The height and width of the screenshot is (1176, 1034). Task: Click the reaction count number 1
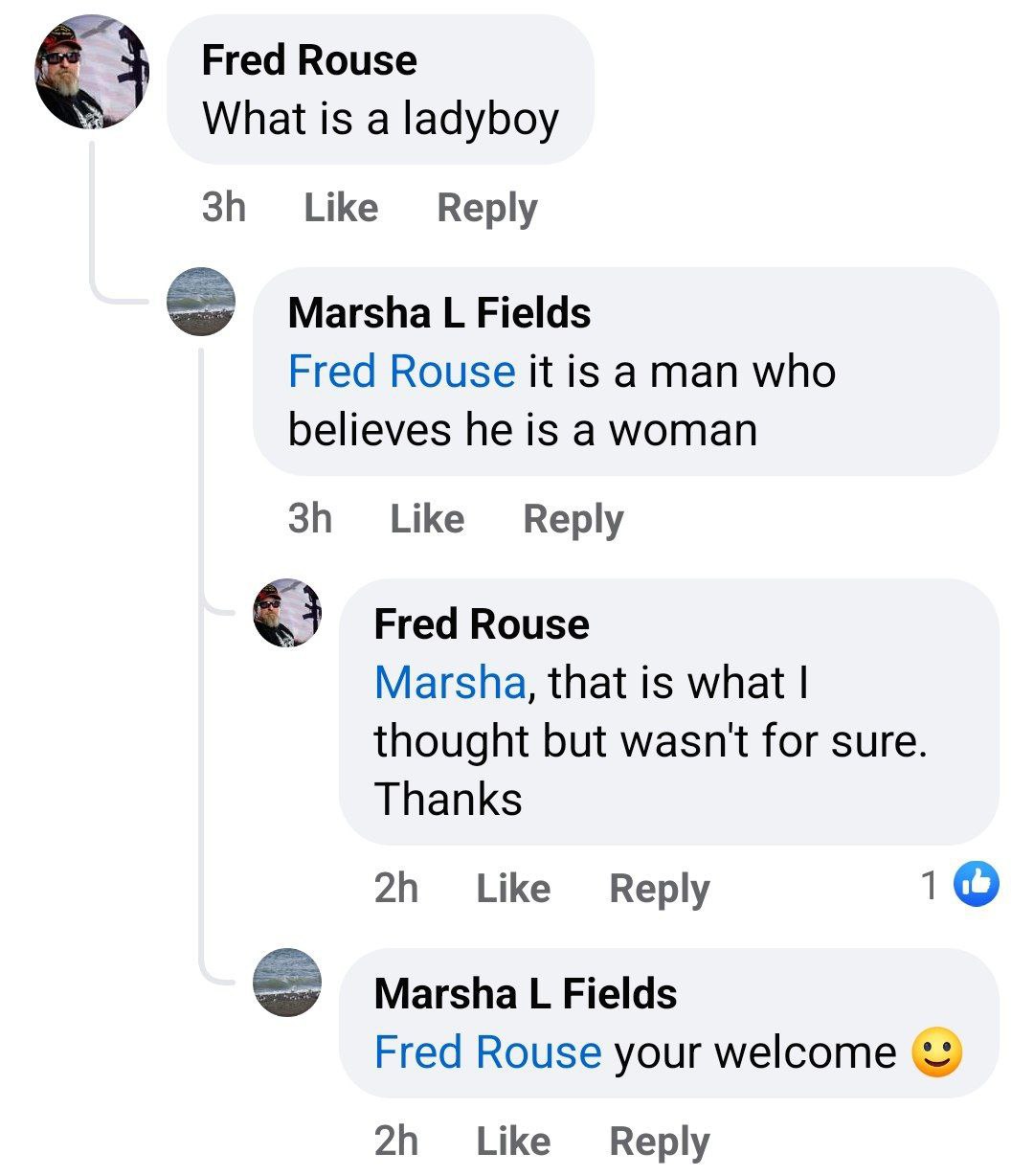coord(929,886)
